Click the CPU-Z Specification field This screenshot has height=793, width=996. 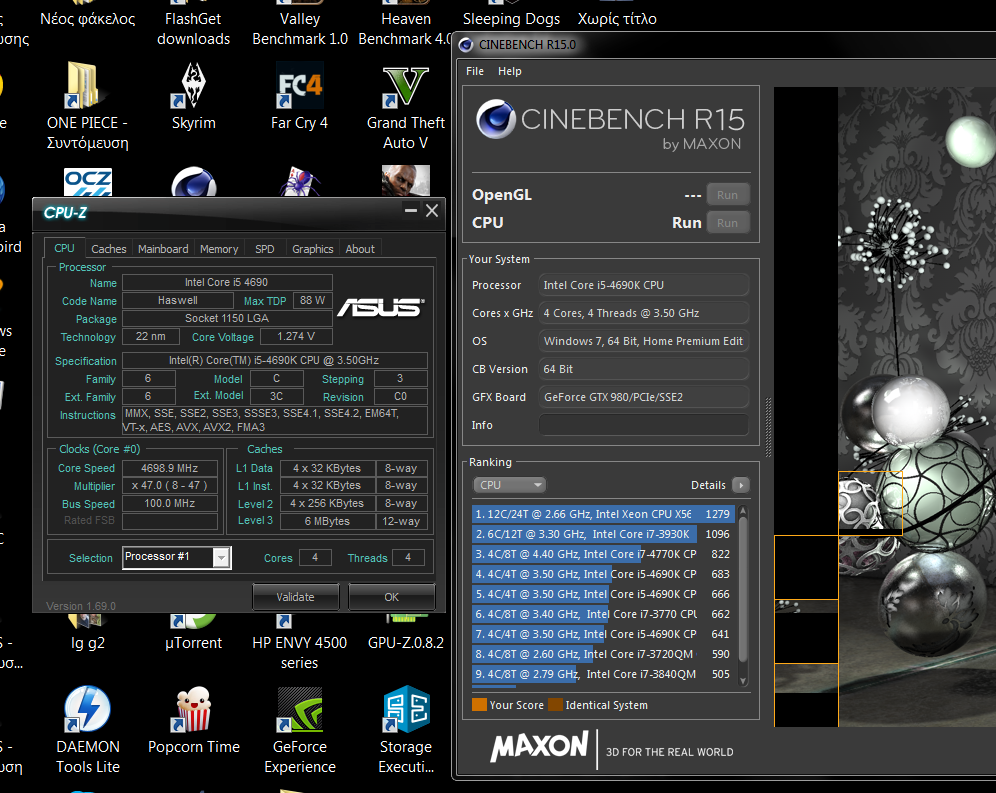point(274,360)
